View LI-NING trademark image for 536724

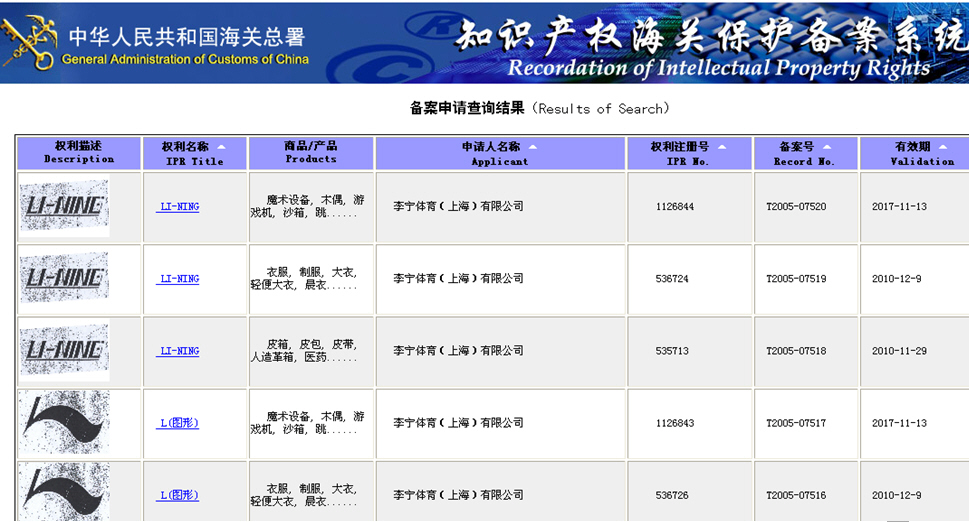64,279
